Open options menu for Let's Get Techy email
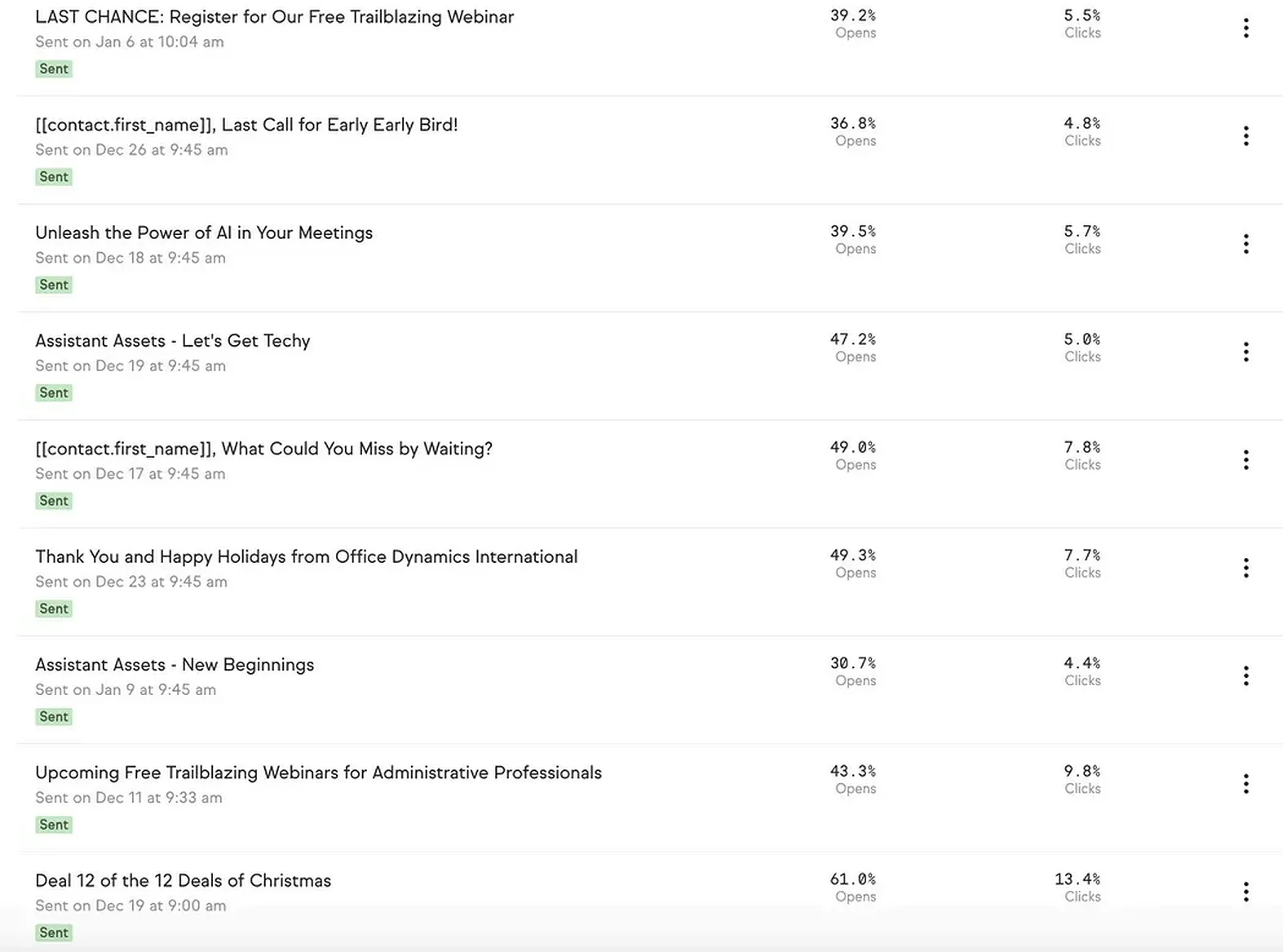1283x952 pixels. point(1245,352)
